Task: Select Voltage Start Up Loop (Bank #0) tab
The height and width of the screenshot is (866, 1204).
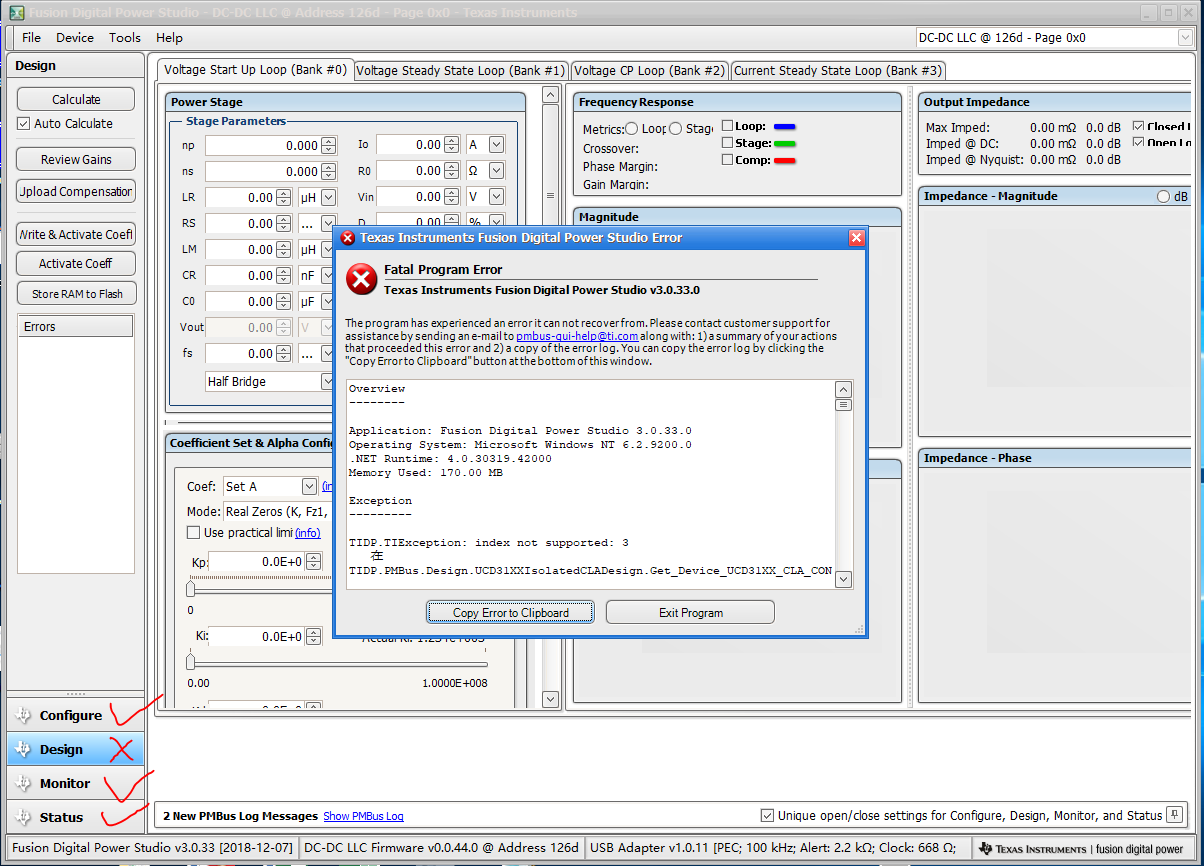Action: 255,70
